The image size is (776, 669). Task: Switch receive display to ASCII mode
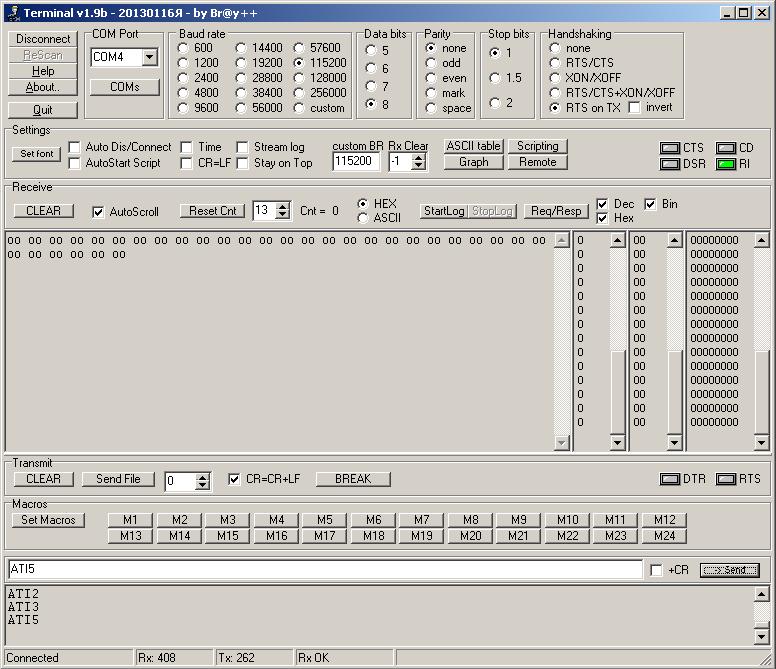(363, 218)
